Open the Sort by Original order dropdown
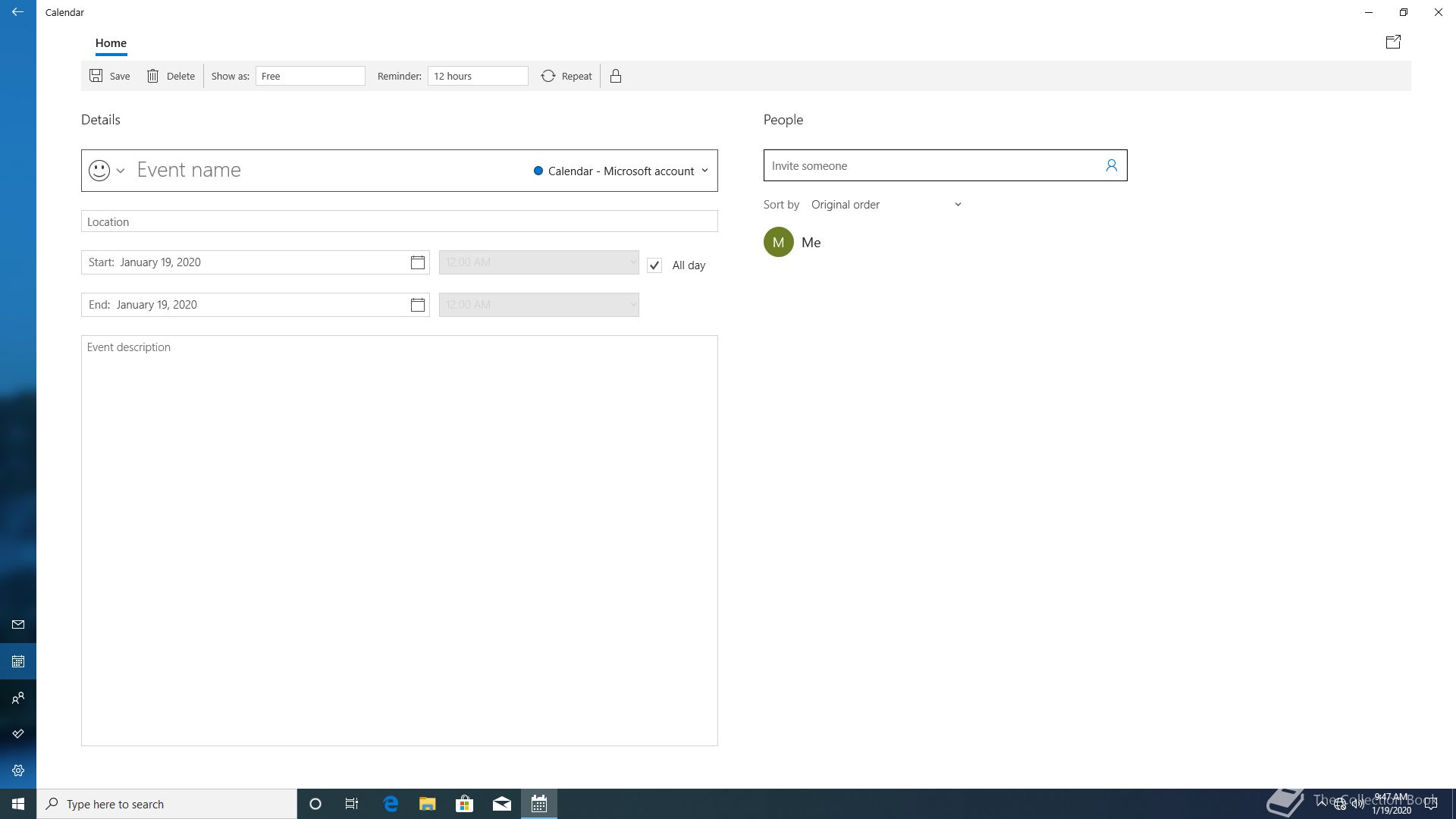 click(886, 205)
